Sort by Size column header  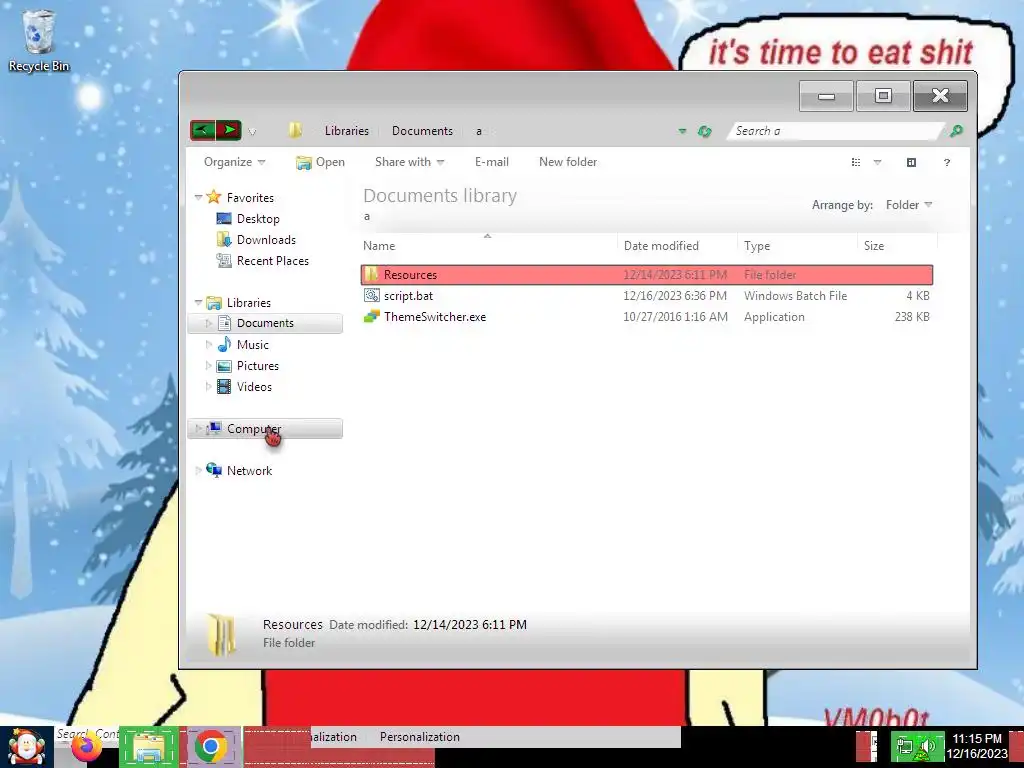pyautogui.click(x=897, y=246)
